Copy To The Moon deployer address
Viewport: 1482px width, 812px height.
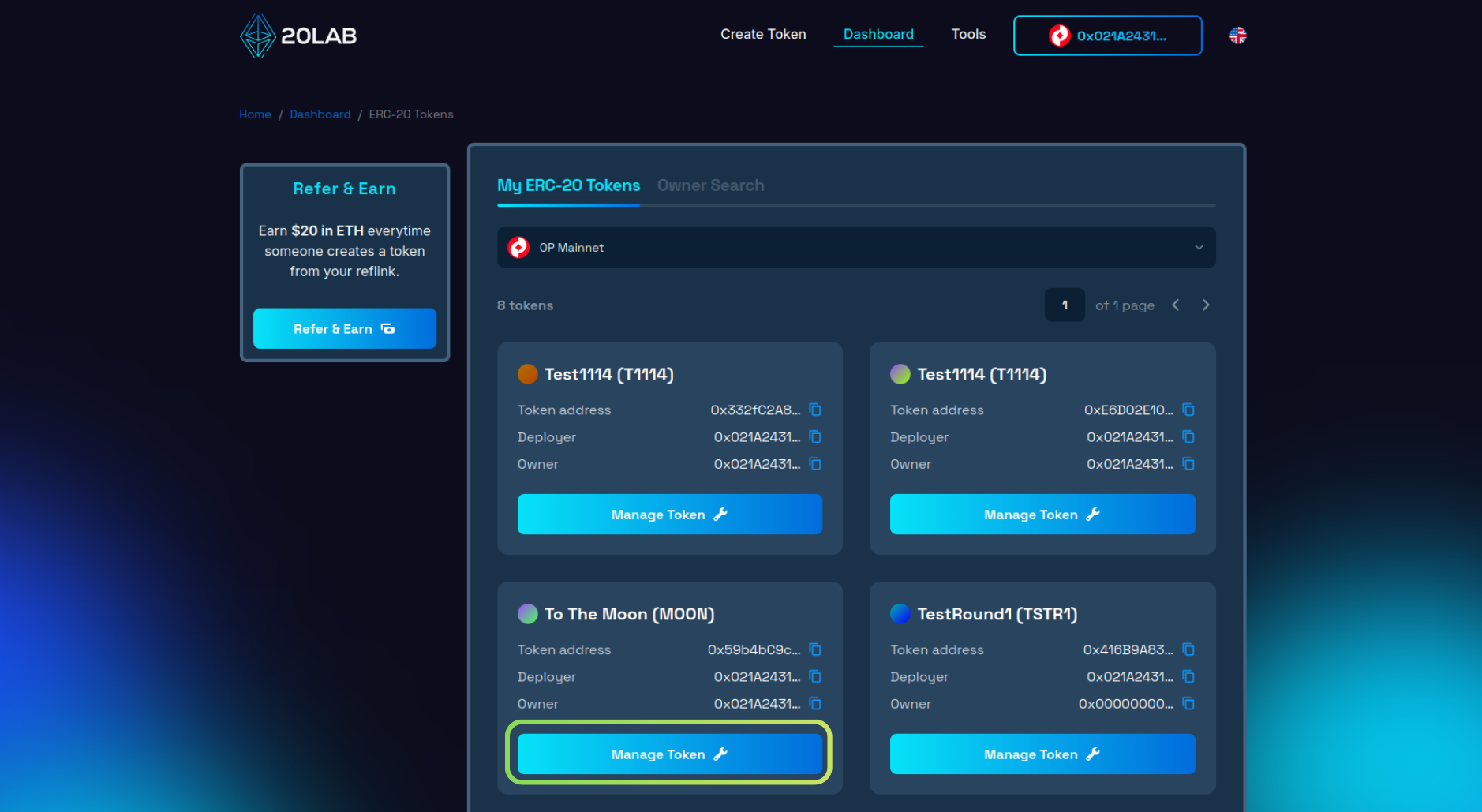tap(815, 676)
